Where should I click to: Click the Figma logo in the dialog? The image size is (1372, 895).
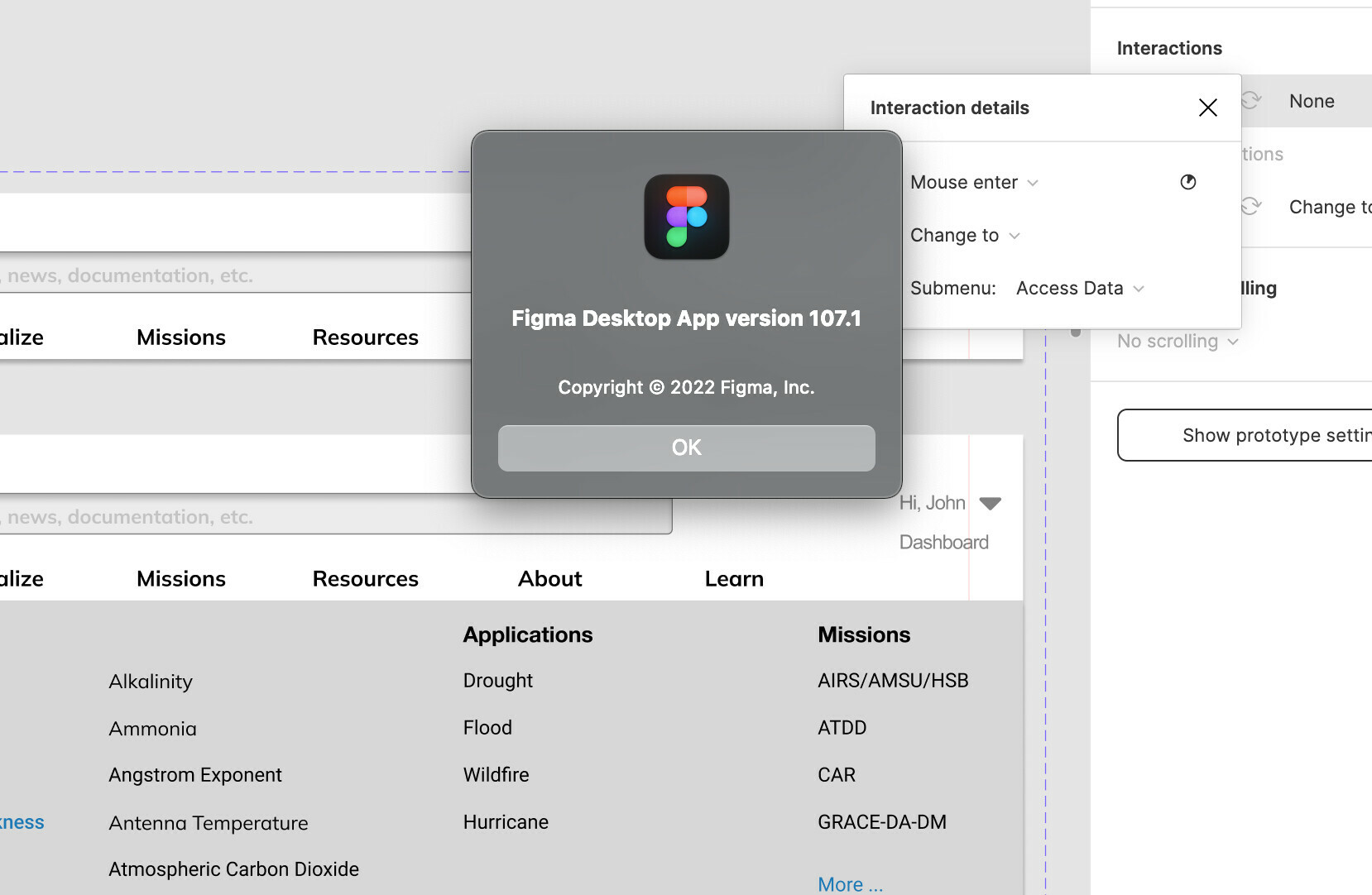point(686,217)
